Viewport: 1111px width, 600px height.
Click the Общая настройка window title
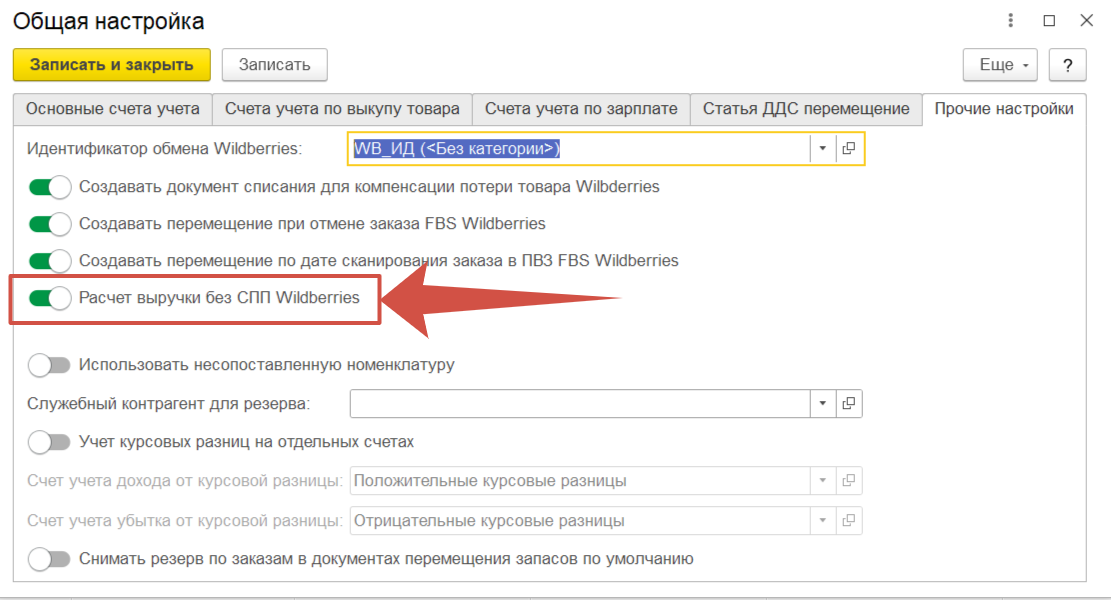108,21
